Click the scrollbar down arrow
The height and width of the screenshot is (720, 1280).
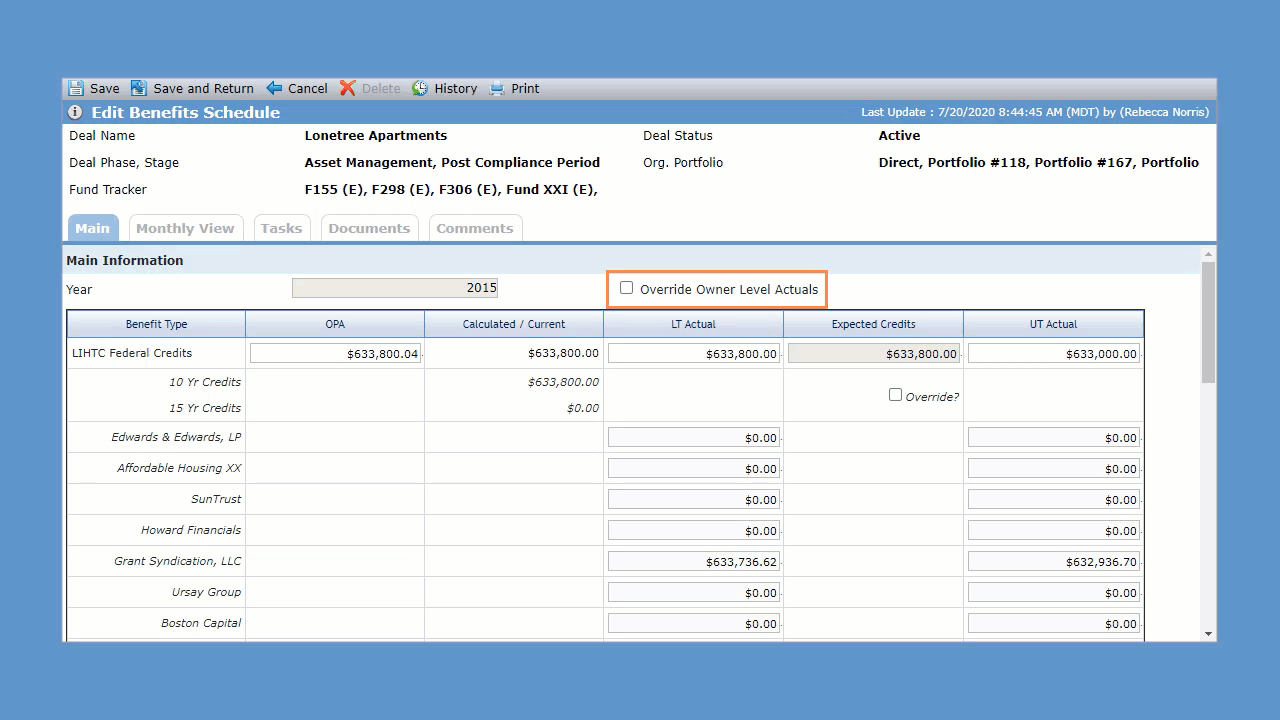(x=1208, y=633)
